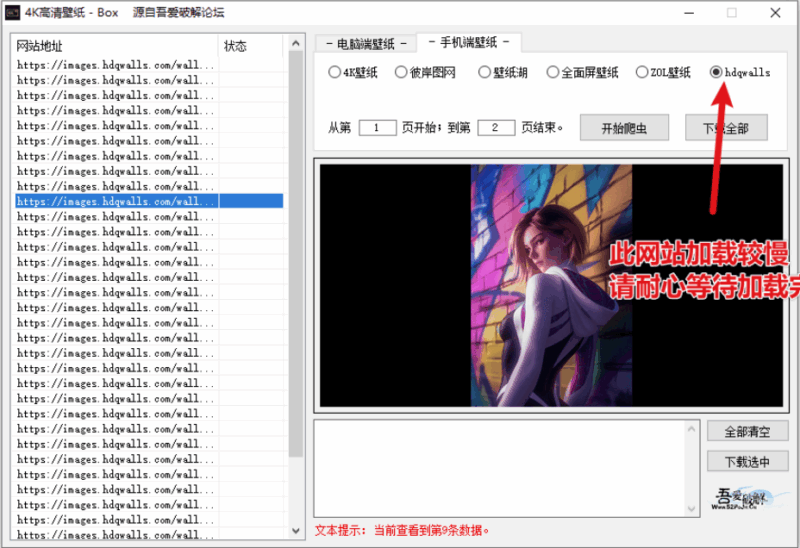Click the wallpaper preview image
Image resolution: width=800 pixels, height=548 pixels.
(551, 285)
